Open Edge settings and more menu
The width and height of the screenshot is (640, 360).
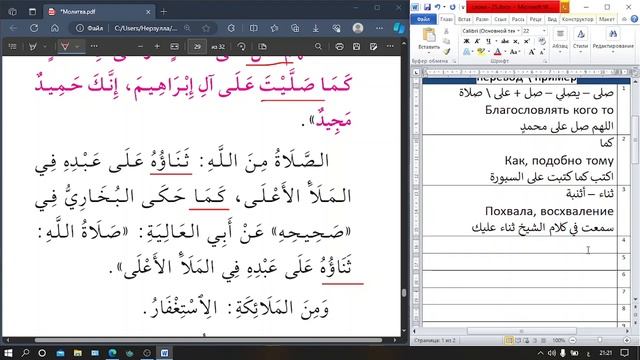point(379,28)
